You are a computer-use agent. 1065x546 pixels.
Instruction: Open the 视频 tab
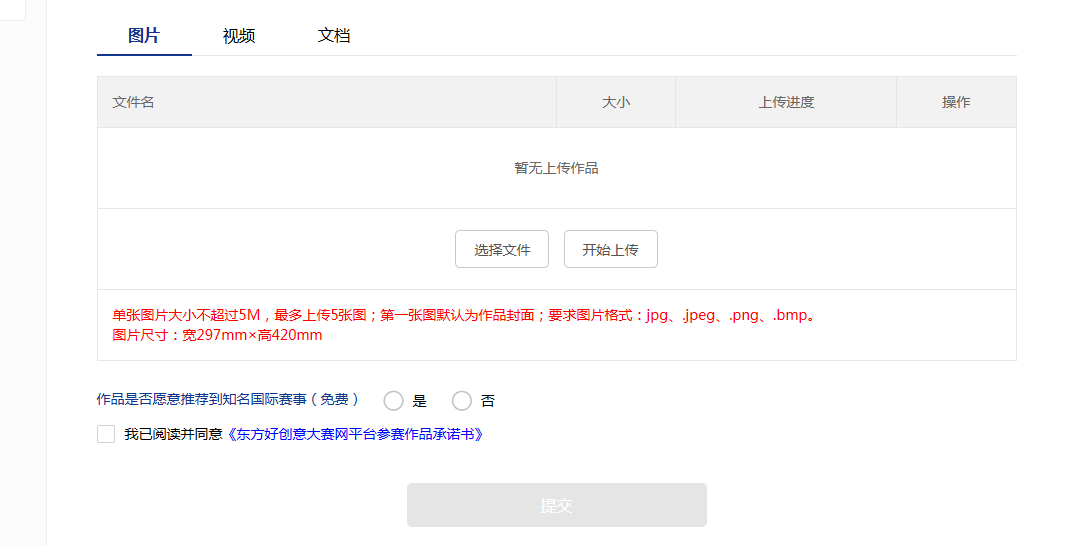tap(239, 36)
